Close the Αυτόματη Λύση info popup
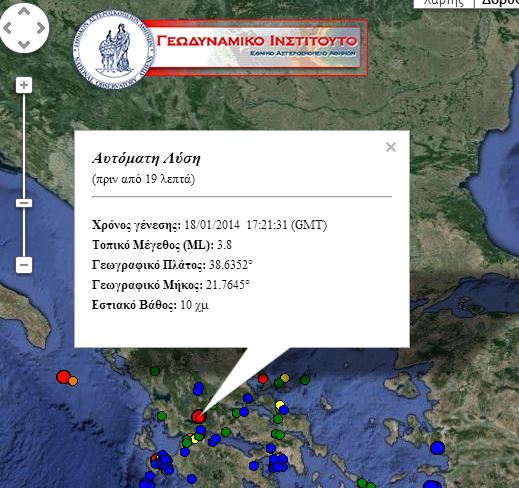This screenshot has height=488, width=519. point(391,147)
